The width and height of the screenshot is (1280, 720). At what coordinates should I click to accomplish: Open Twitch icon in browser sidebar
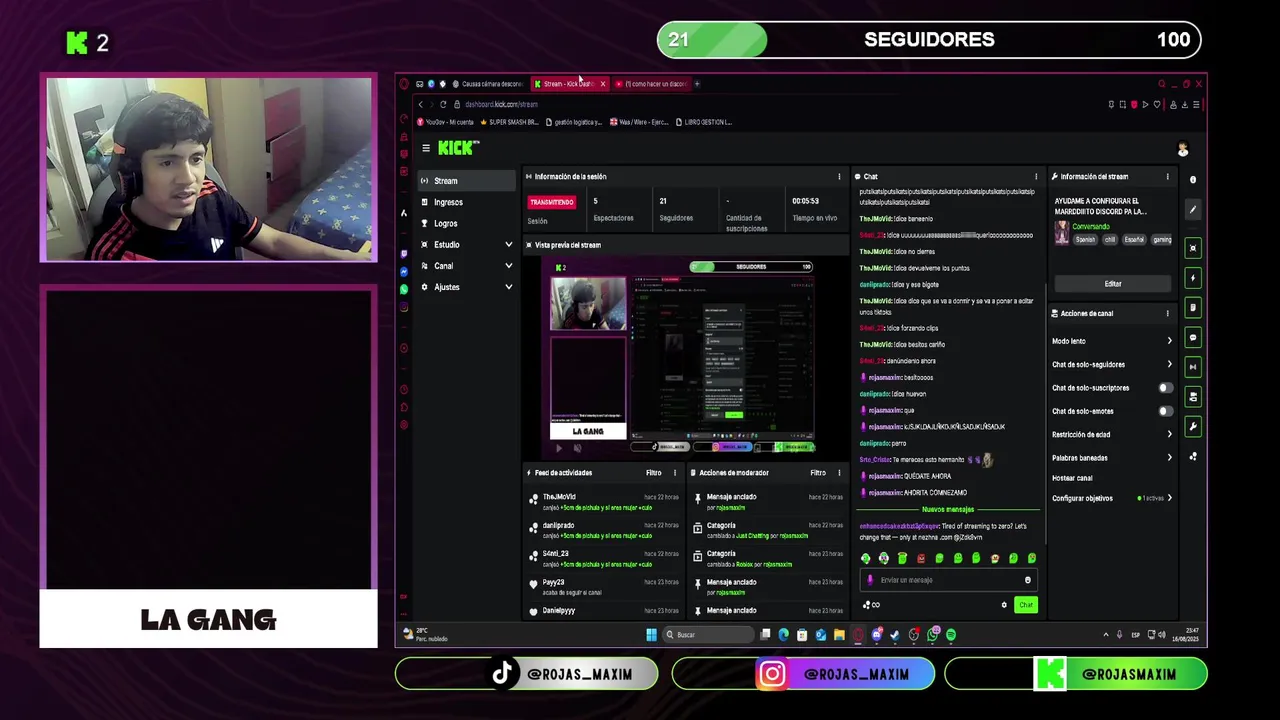coord(404,254)
